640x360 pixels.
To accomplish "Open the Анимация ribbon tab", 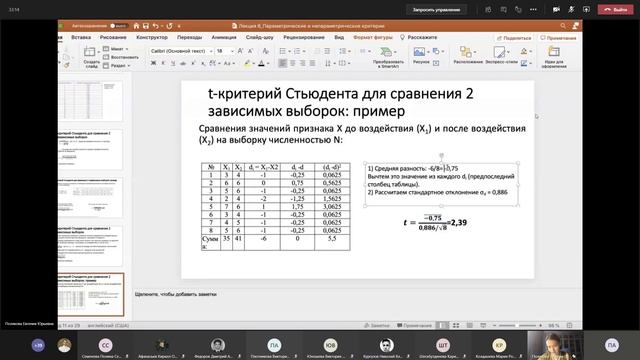I will coord(224,37).
